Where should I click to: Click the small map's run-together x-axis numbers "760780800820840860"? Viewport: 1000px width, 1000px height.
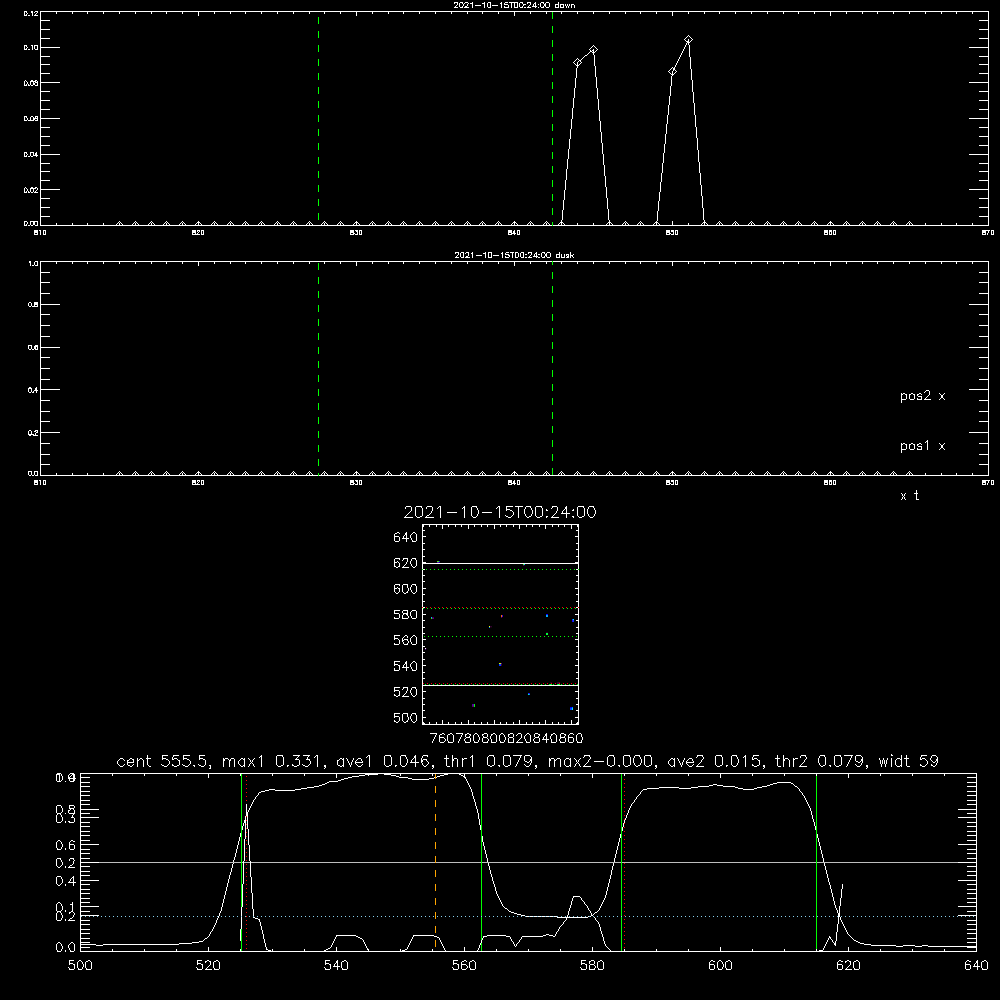click(x=506, y=739)
